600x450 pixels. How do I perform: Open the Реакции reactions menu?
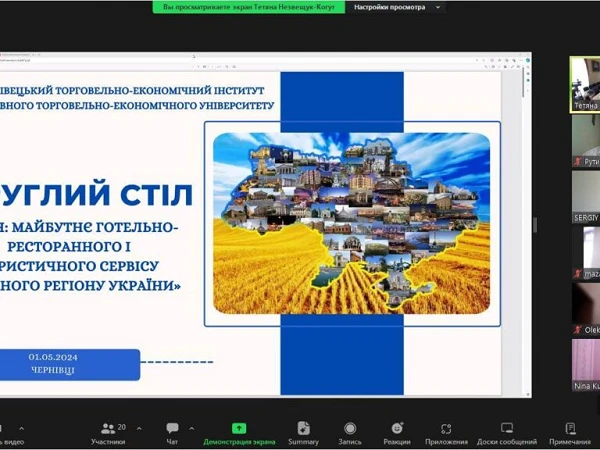tap(397, 433)
